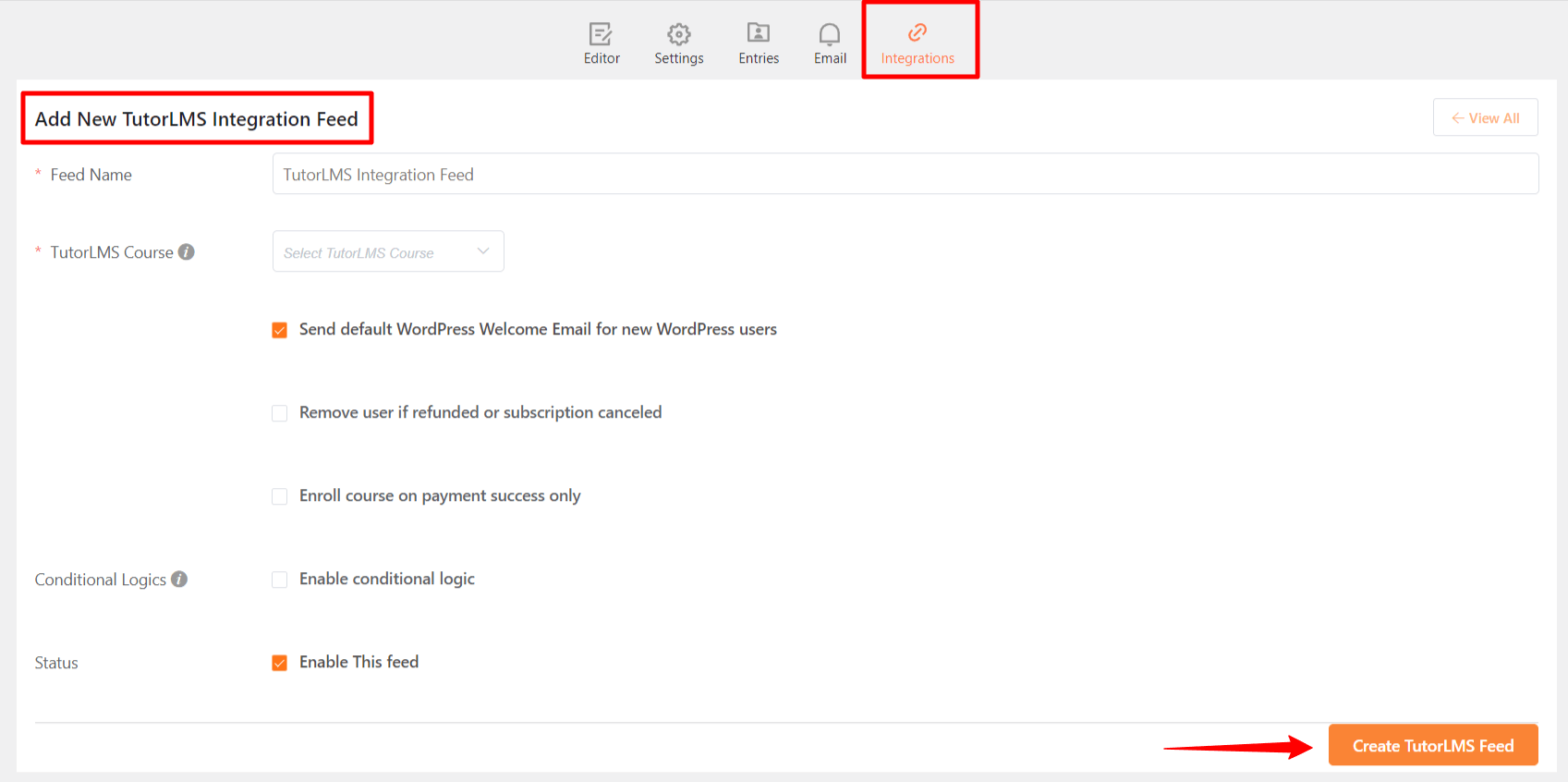Open the Email tab
The image size is (1568, 782).
coord(830,43)
